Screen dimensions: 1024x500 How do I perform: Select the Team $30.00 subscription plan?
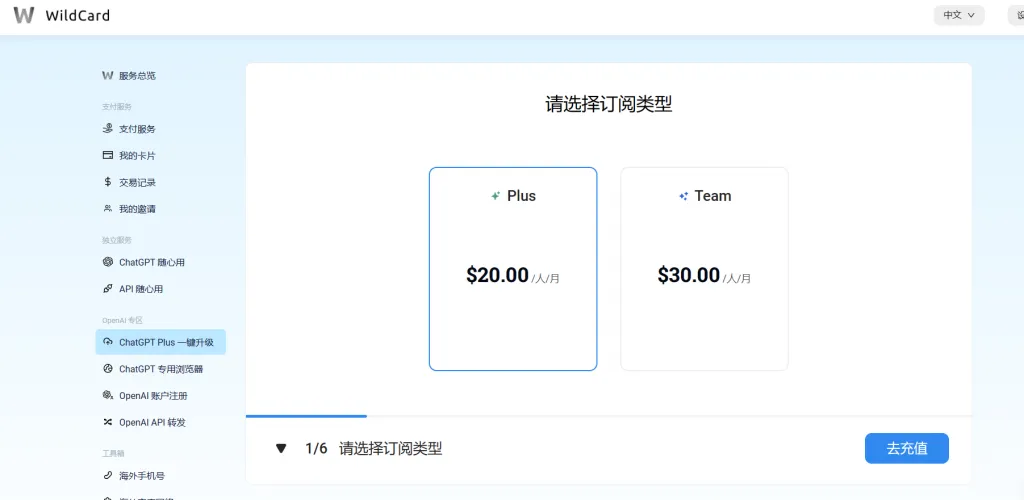pos(704,269)
